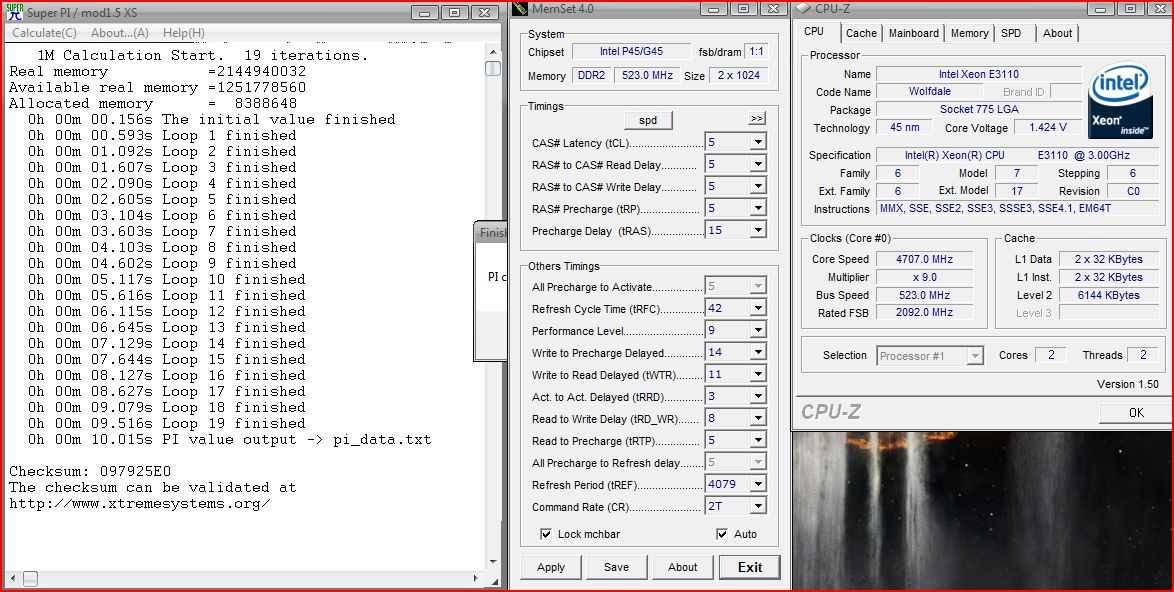Click the OK button in CPU-Z

click(1136, 412)
